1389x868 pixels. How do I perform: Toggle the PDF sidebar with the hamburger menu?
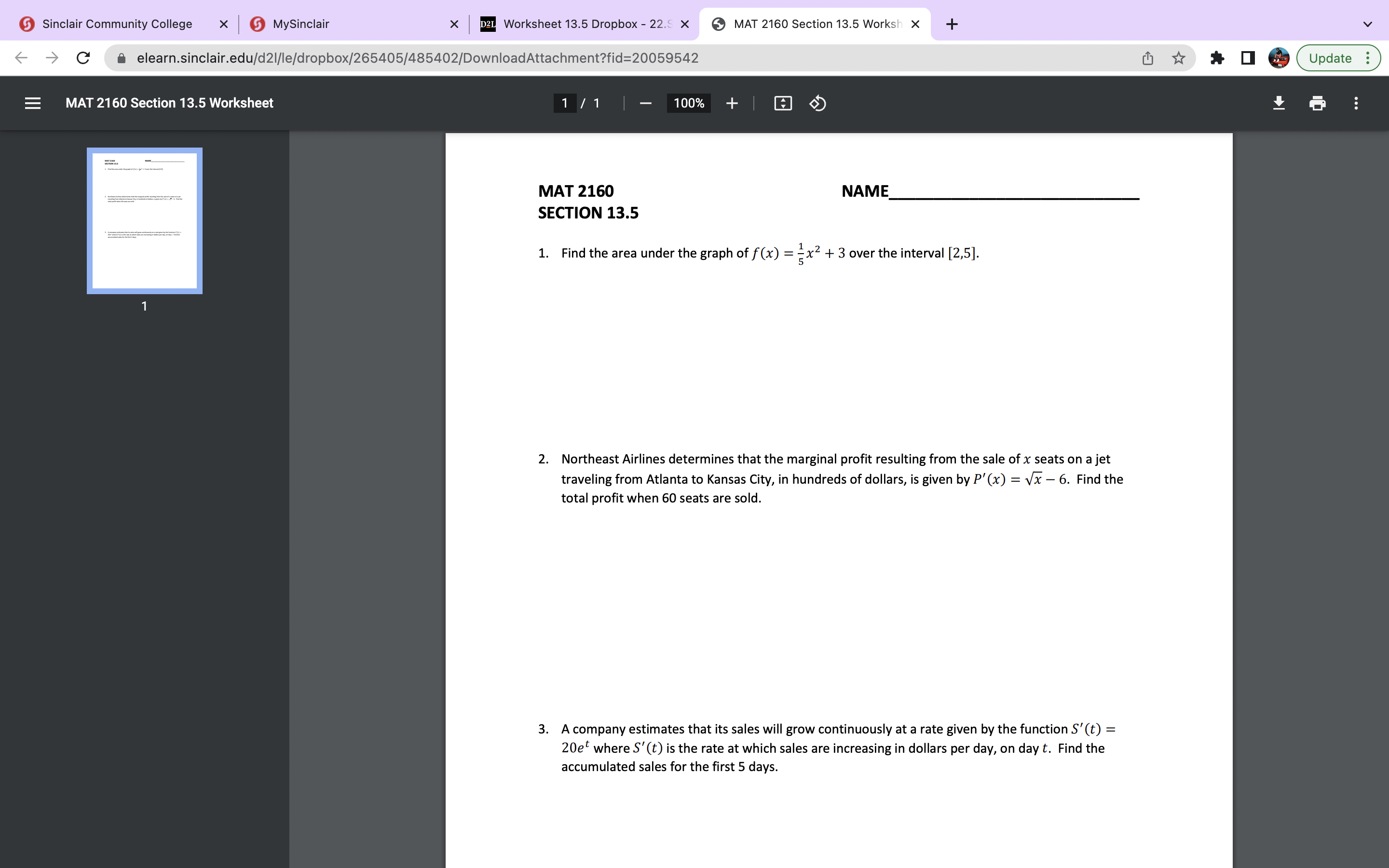point(33,103)
